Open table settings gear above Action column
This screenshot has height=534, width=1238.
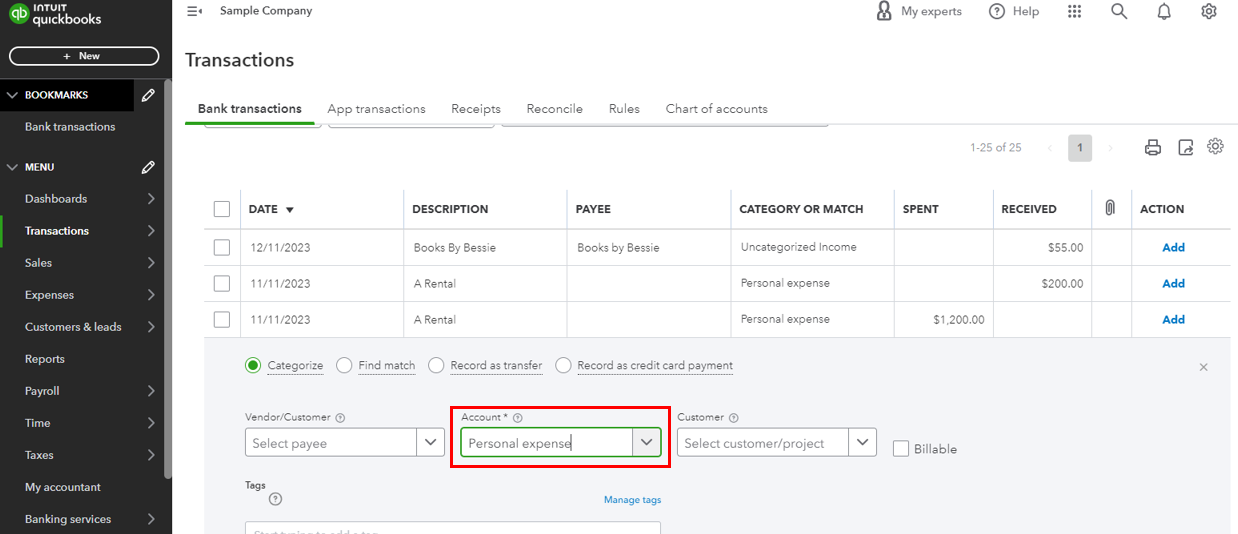[x=1215, y=147]
